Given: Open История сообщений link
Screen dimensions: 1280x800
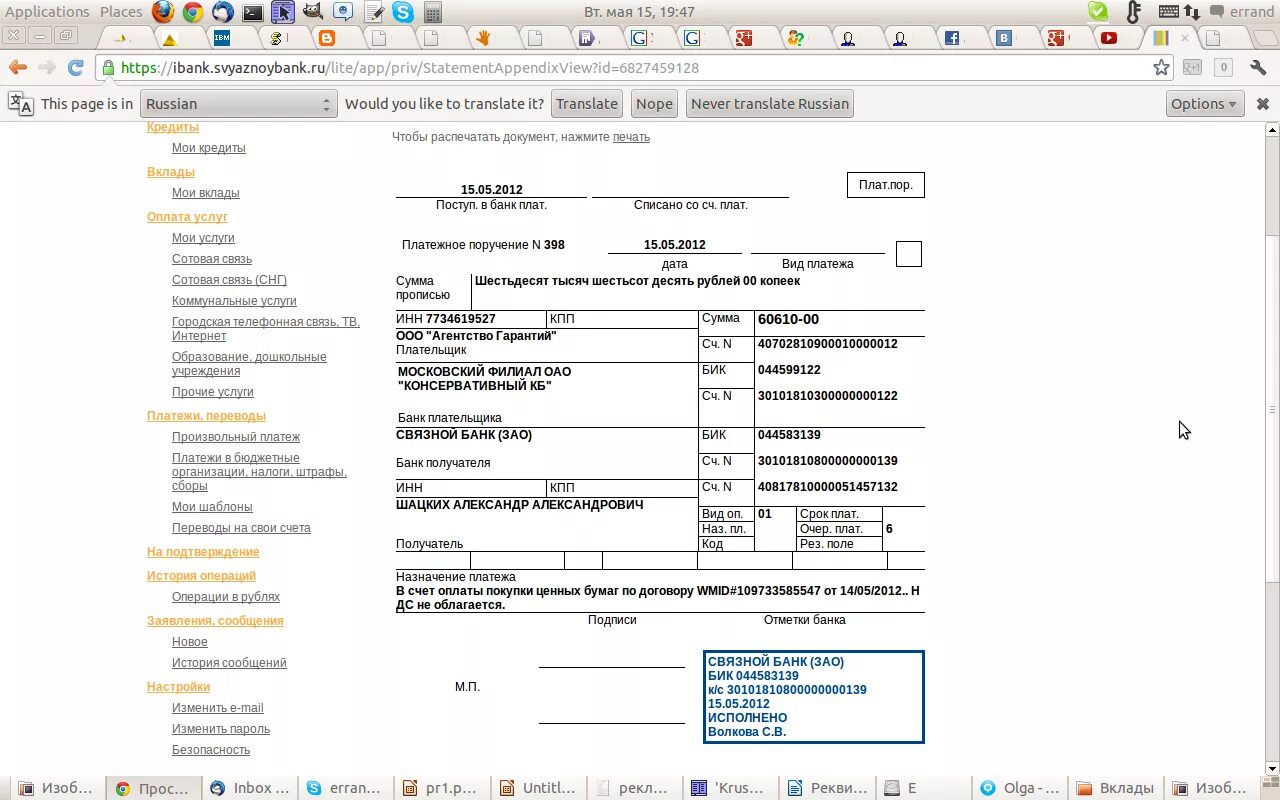Looking at the screenshot, I should tap(229, 663).
